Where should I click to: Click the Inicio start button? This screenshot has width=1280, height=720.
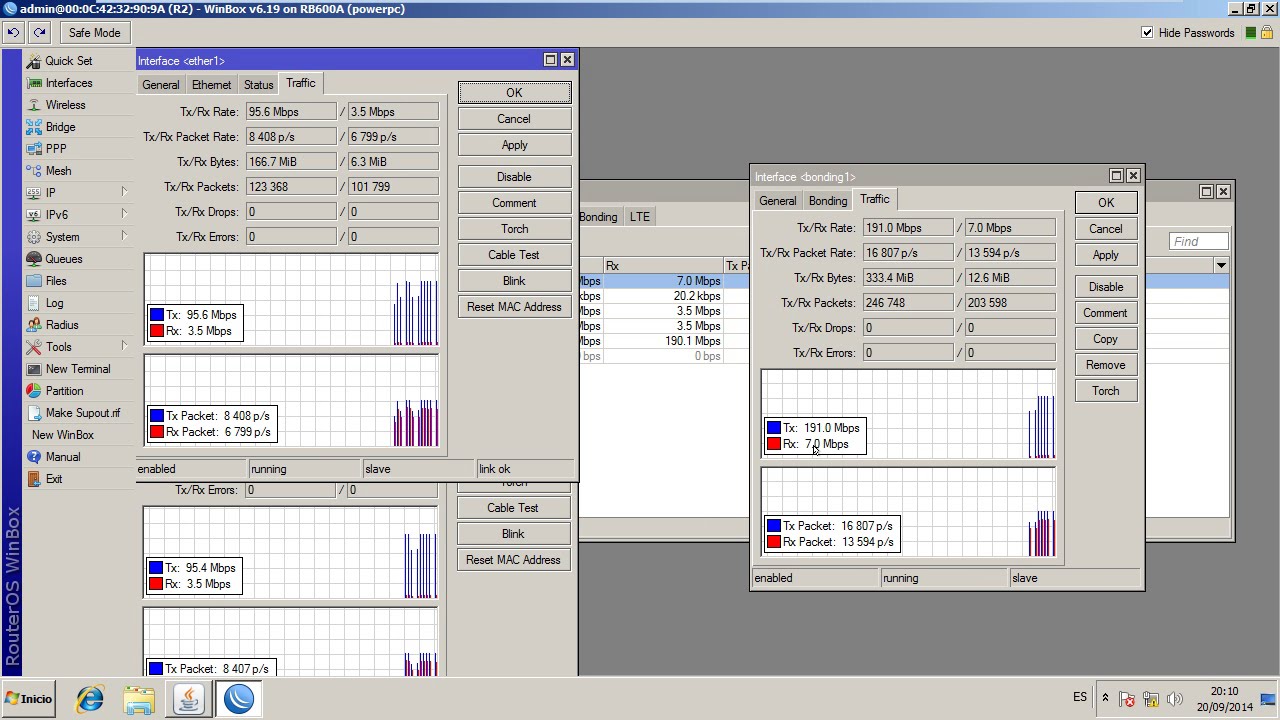[28, 699]
